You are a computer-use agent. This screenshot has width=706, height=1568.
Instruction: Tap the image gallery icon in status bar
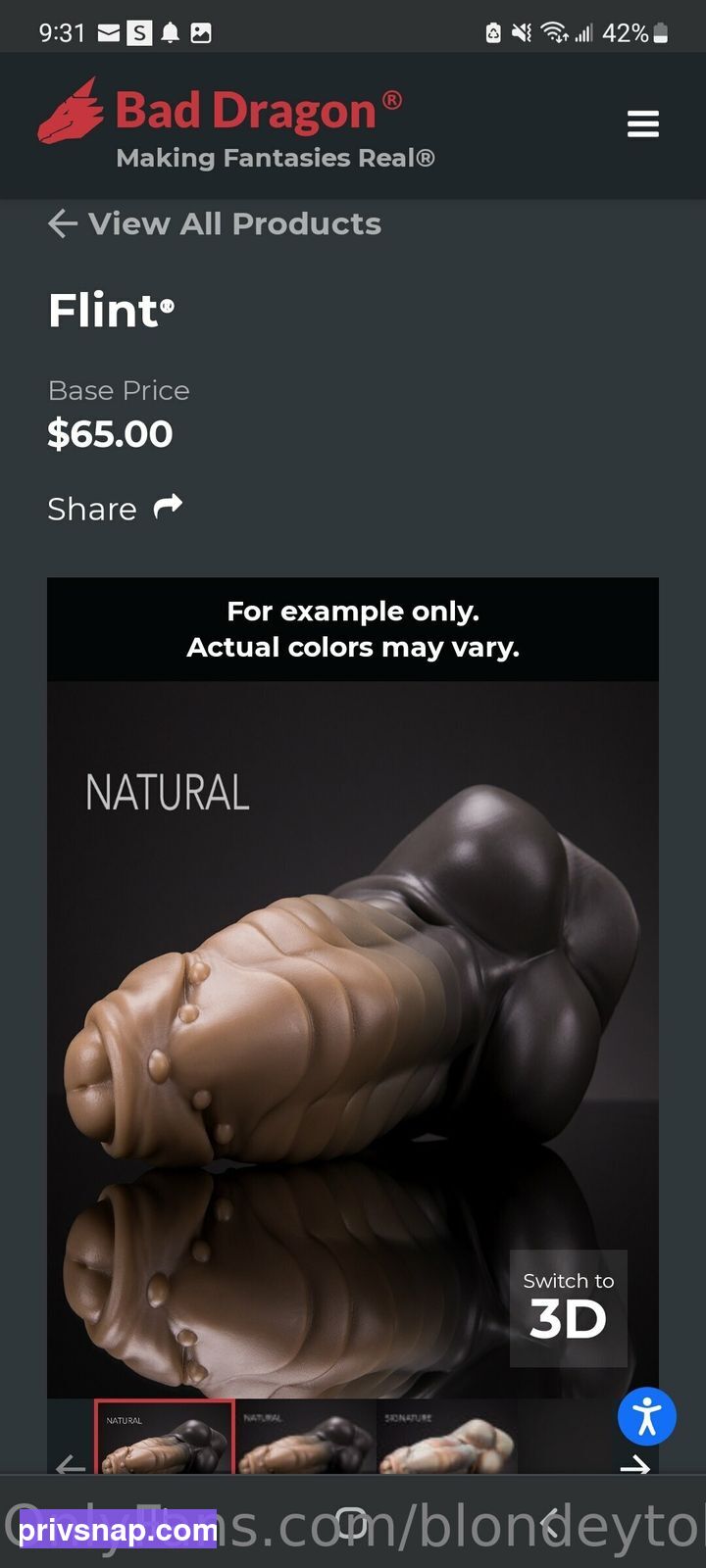[201, 33]
